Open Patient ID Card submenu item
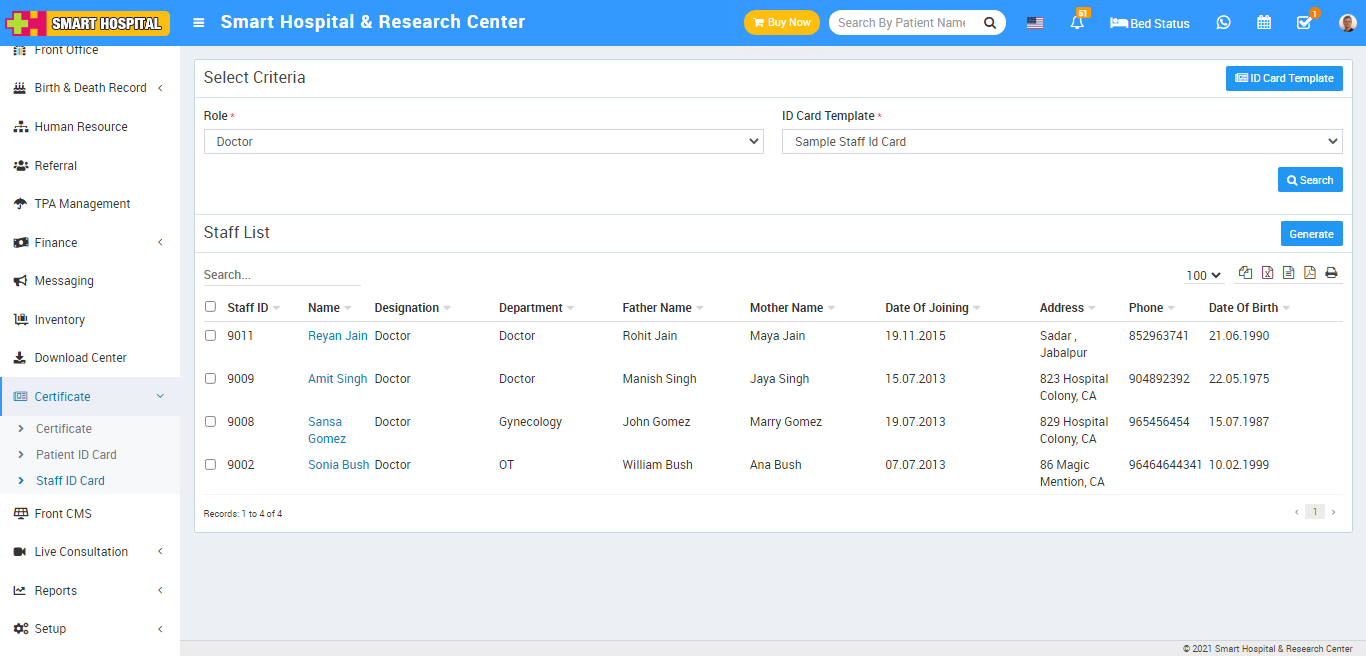The height and width of the screenshot is (657, 1366). [x=76, y=455]
